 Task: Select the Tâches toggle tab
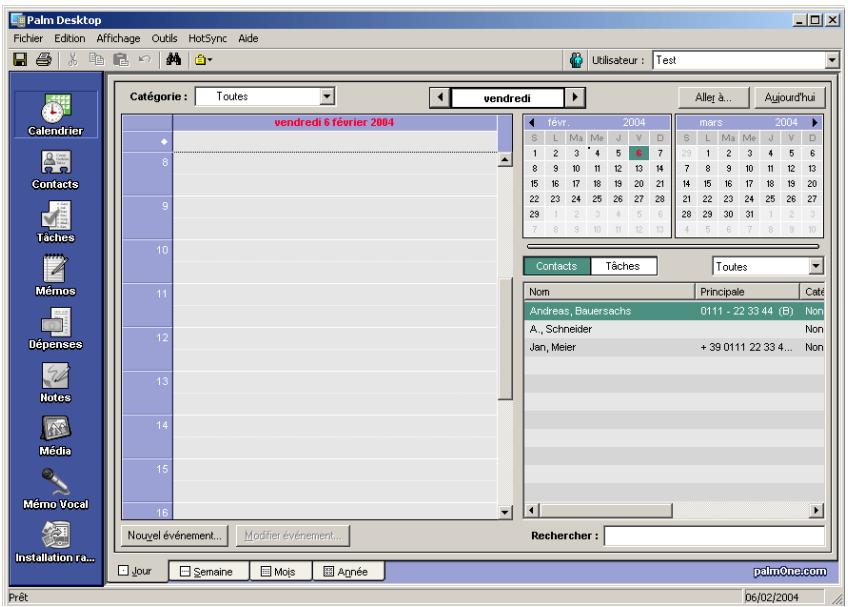point(623,266)
